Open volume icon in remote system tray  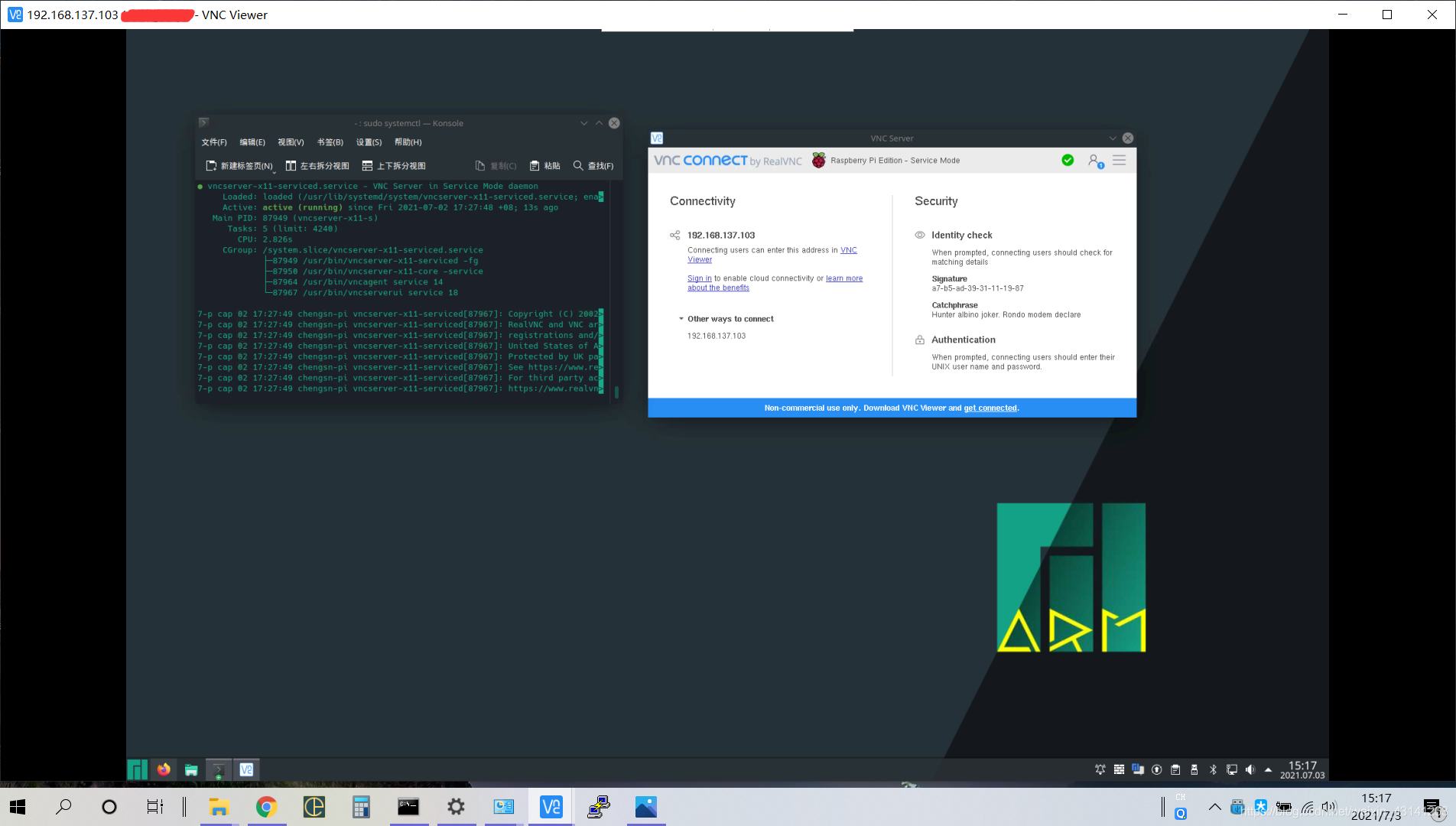click(1250, 769)
